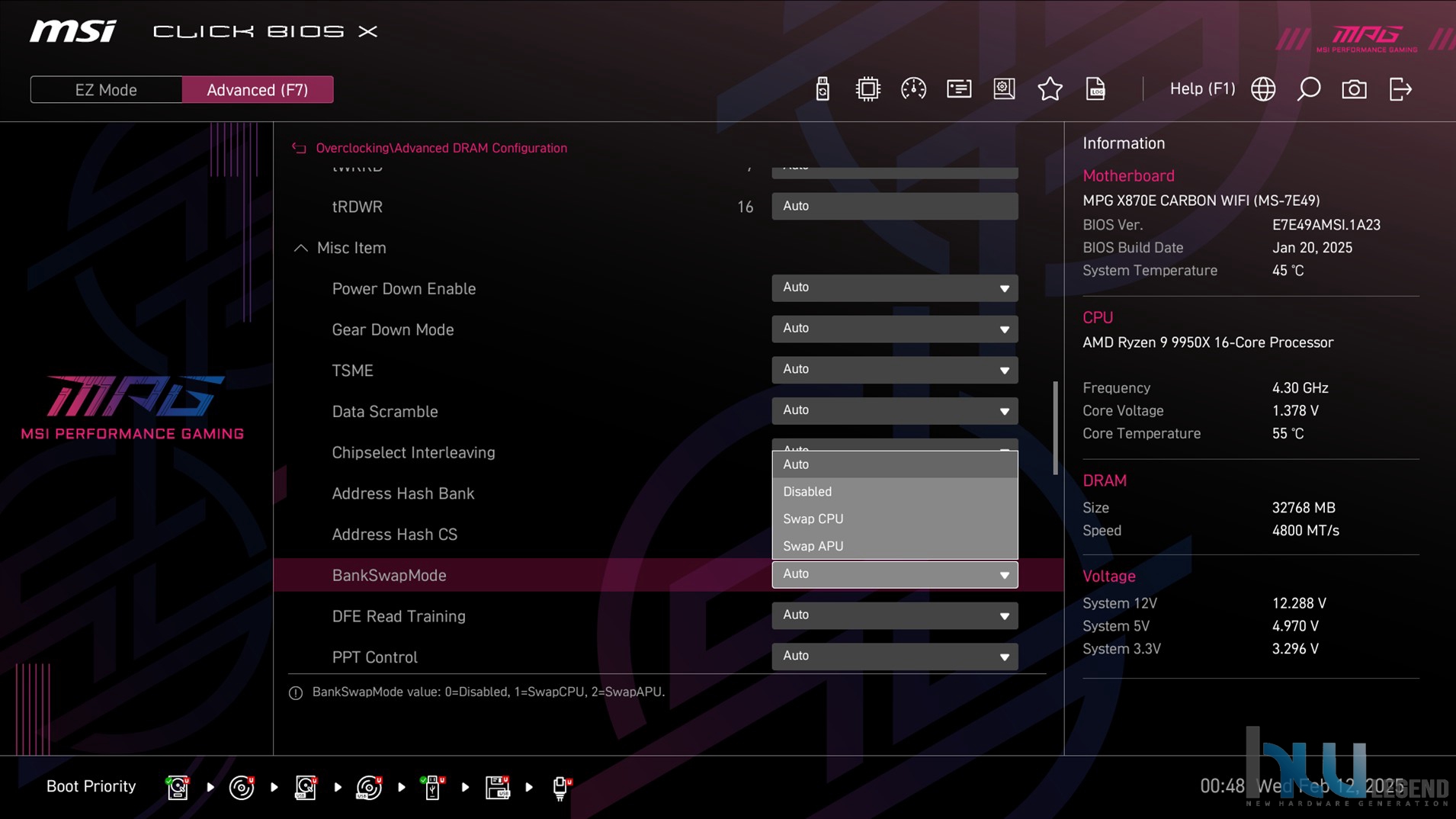Click the Voltage information heading
The height and width of the screenshot is (819, 1456).
point(1108,577)
